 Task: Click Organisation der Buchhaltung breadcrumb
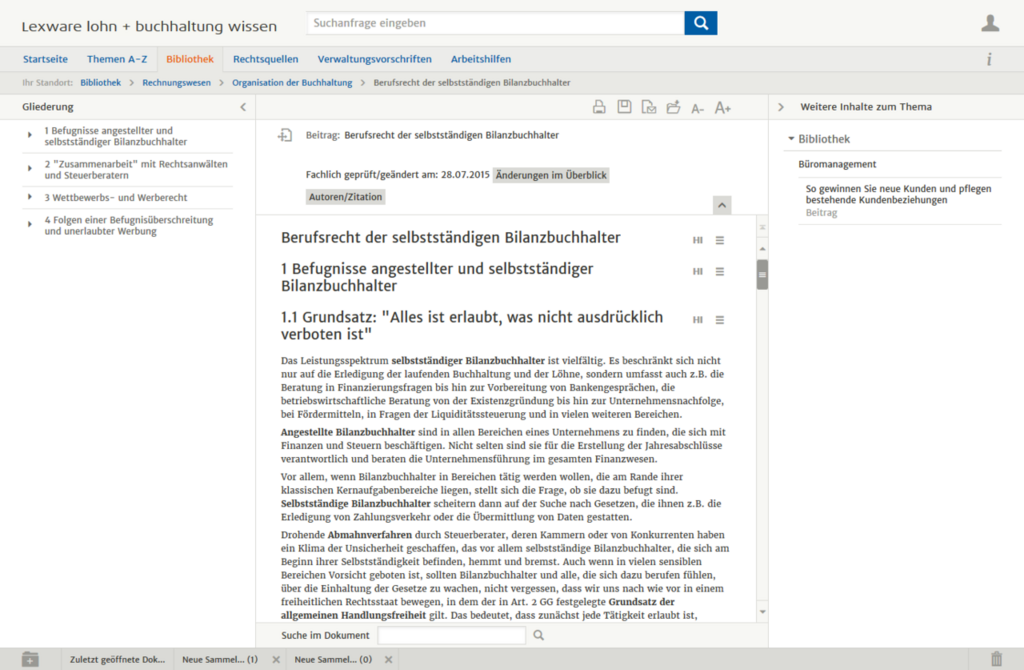[292, 83]
